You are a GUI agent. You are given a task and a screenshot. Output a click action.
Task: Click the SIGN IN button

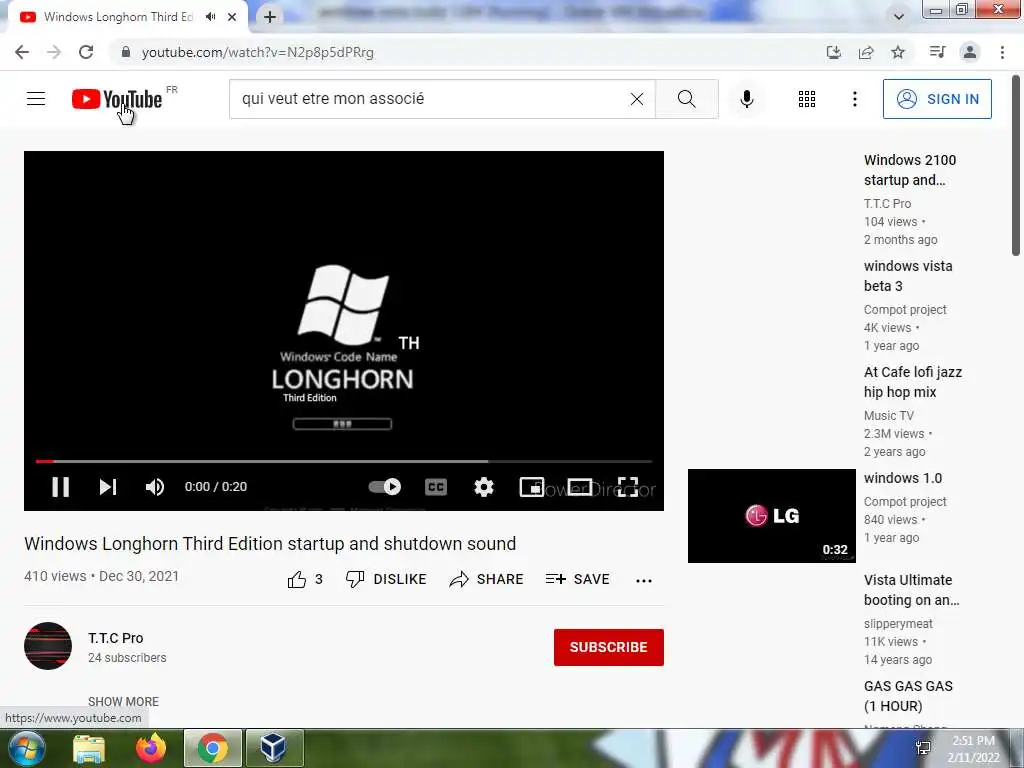tap(937, 99)
